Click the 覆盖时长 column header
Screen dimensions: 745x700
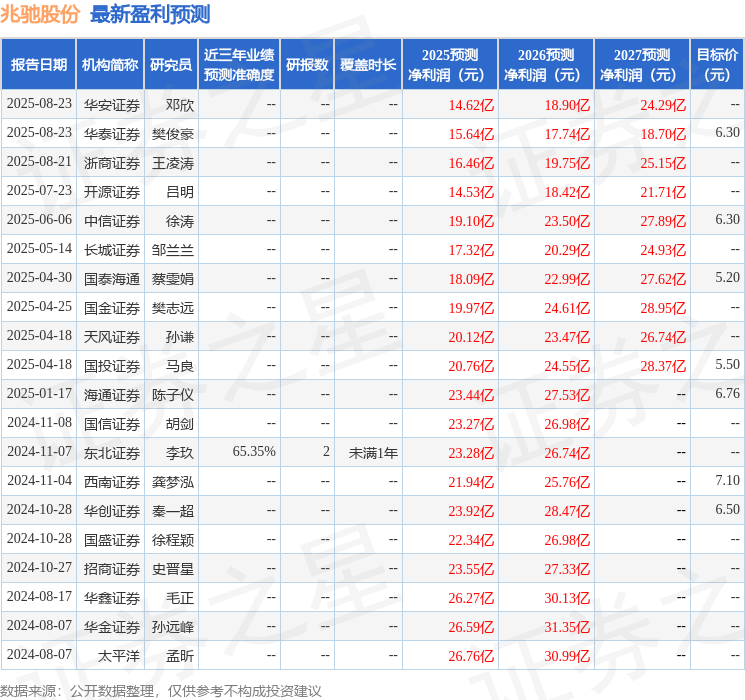click(x=368, y=64)
